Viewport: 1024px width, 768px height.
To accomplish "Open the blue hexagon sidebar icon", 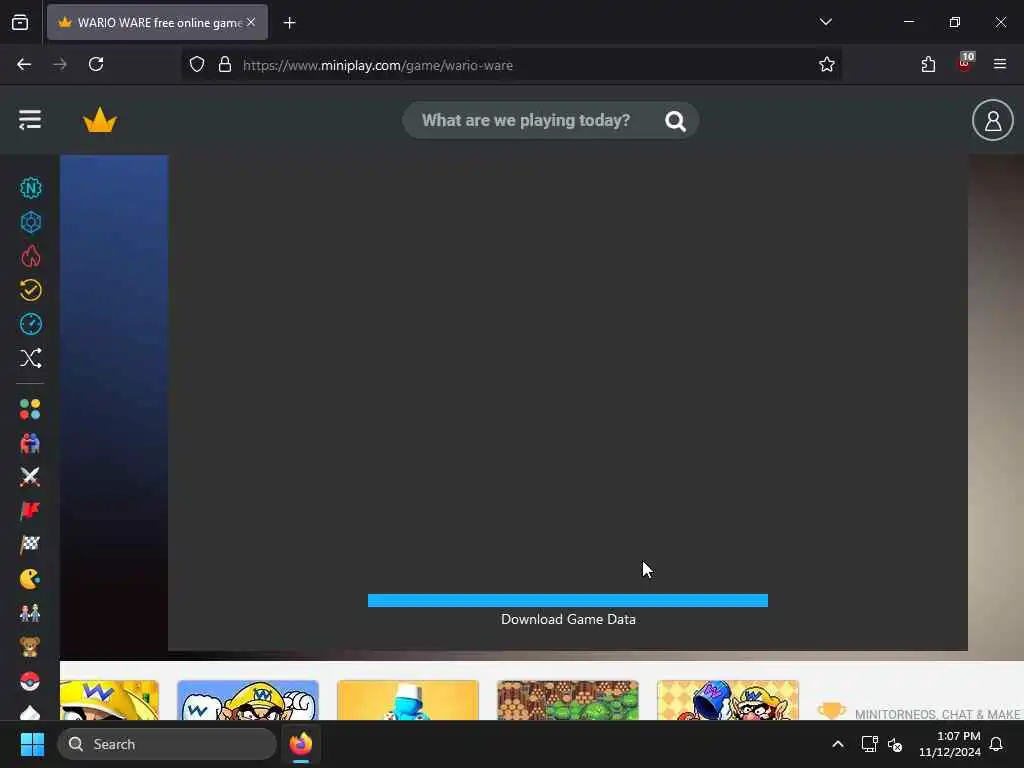I will tap(30, 223).
